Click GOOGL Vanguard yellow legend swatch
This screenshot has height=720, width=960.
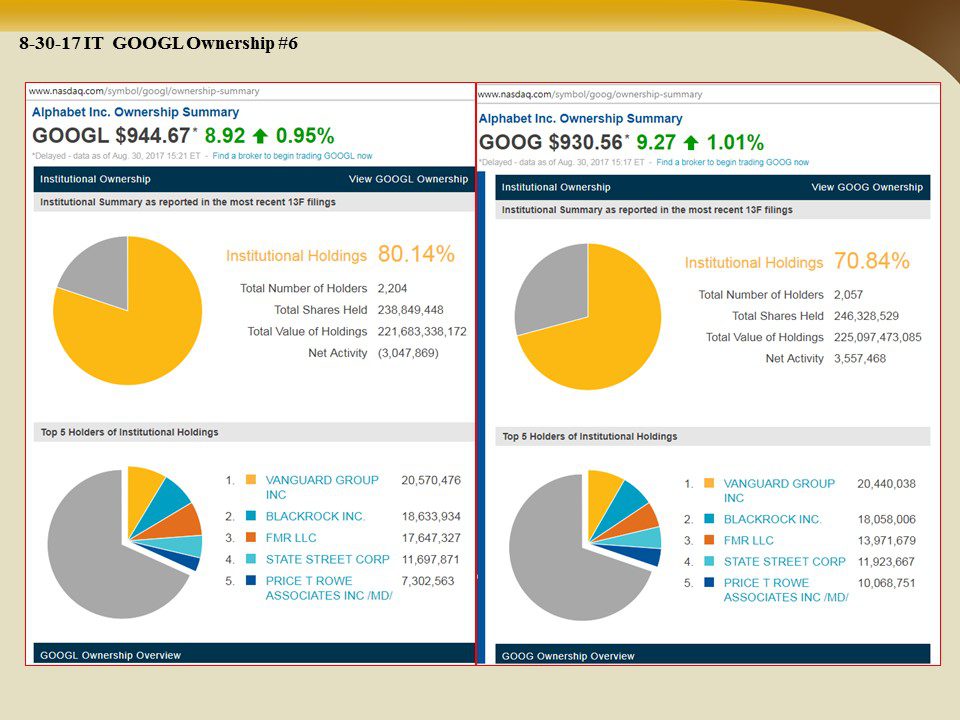tap(250, 479)
